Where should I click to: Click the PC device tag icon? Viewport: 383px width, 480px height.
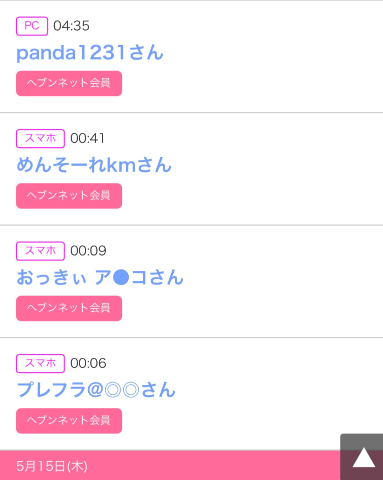pyautogui.click(x=32, y=26)
